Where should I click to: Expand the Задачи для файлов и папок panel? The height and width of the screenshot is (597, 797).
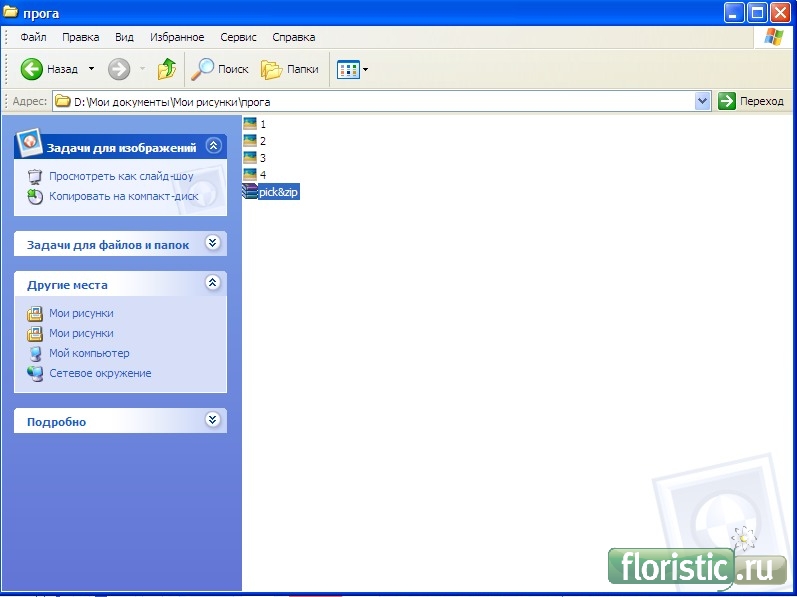[x=212, y=243]
